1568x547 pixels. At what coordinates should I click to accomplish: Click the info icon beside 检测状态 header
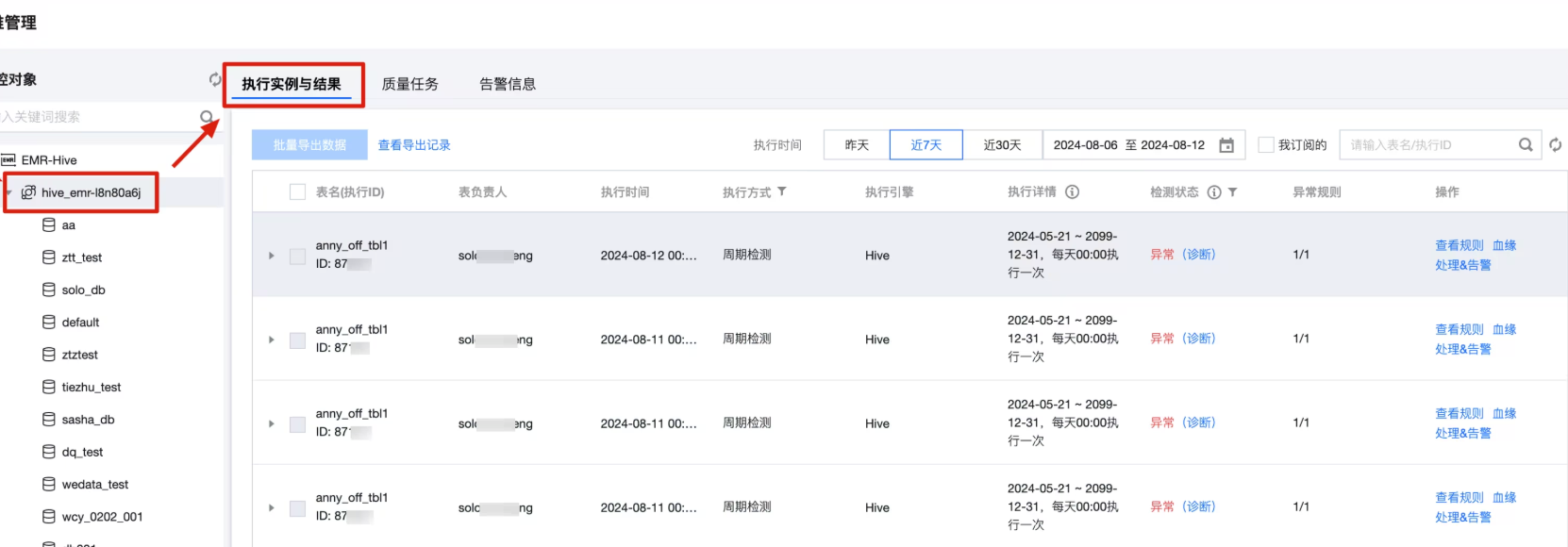tap(1214, 192)
